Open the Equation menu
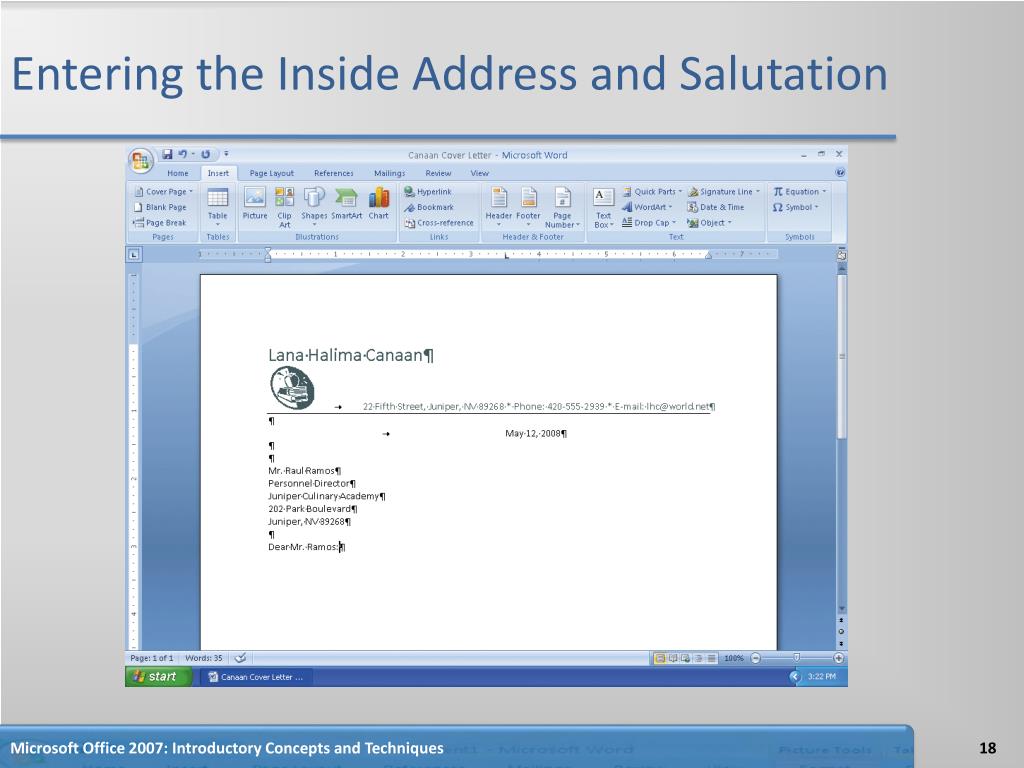 click(x=799, y=191)
